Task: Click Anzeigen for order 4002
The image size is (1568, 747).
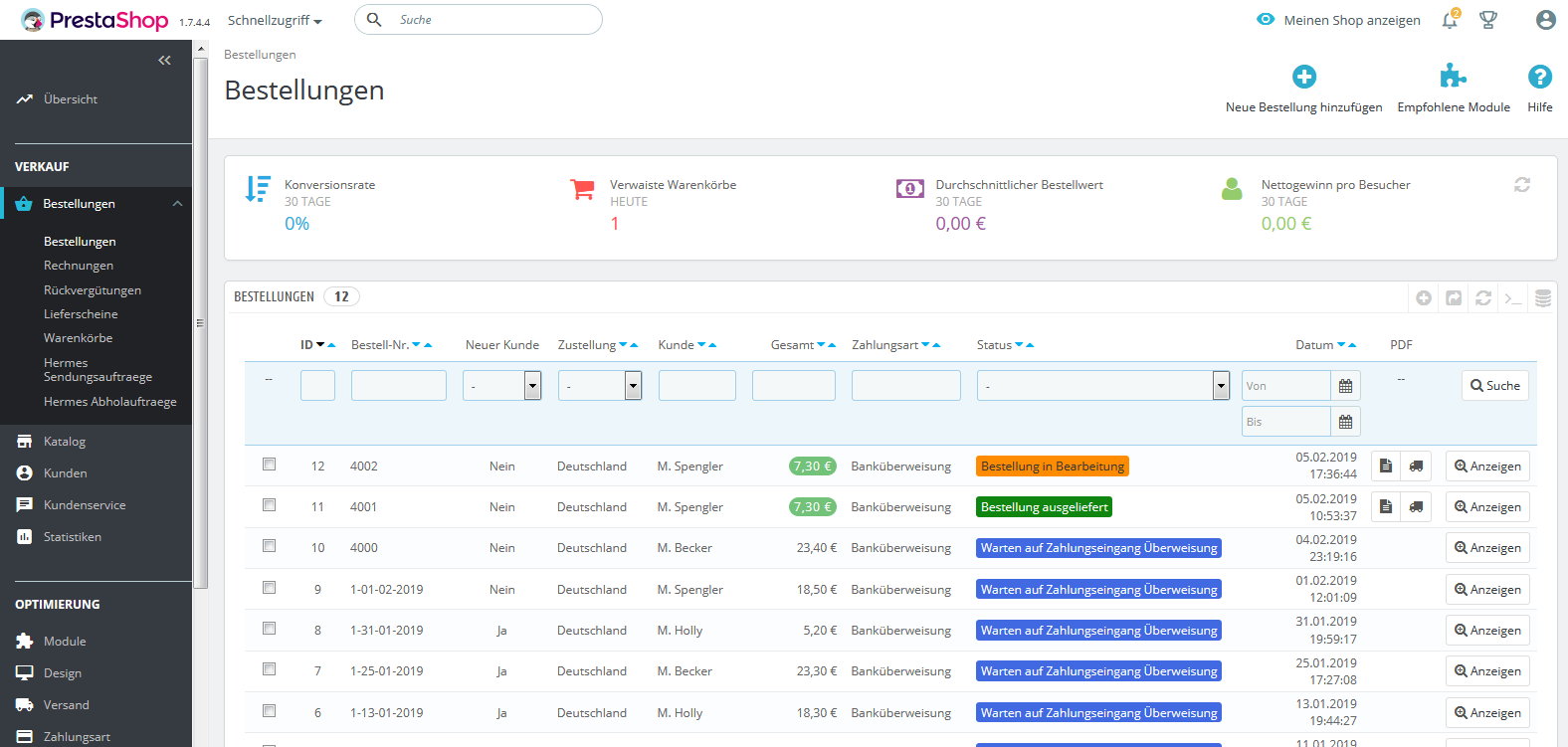Action: pyautogui.click(x=1487, y=467)
